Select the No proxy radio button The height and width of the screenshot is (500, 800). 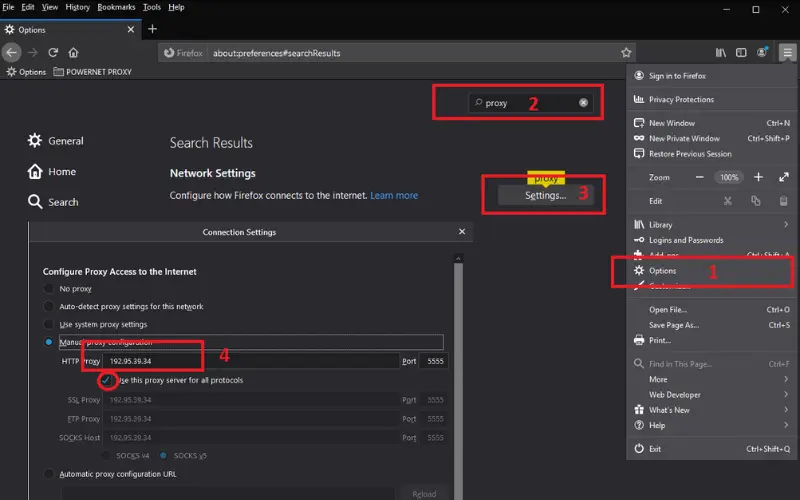click(48, 289)
